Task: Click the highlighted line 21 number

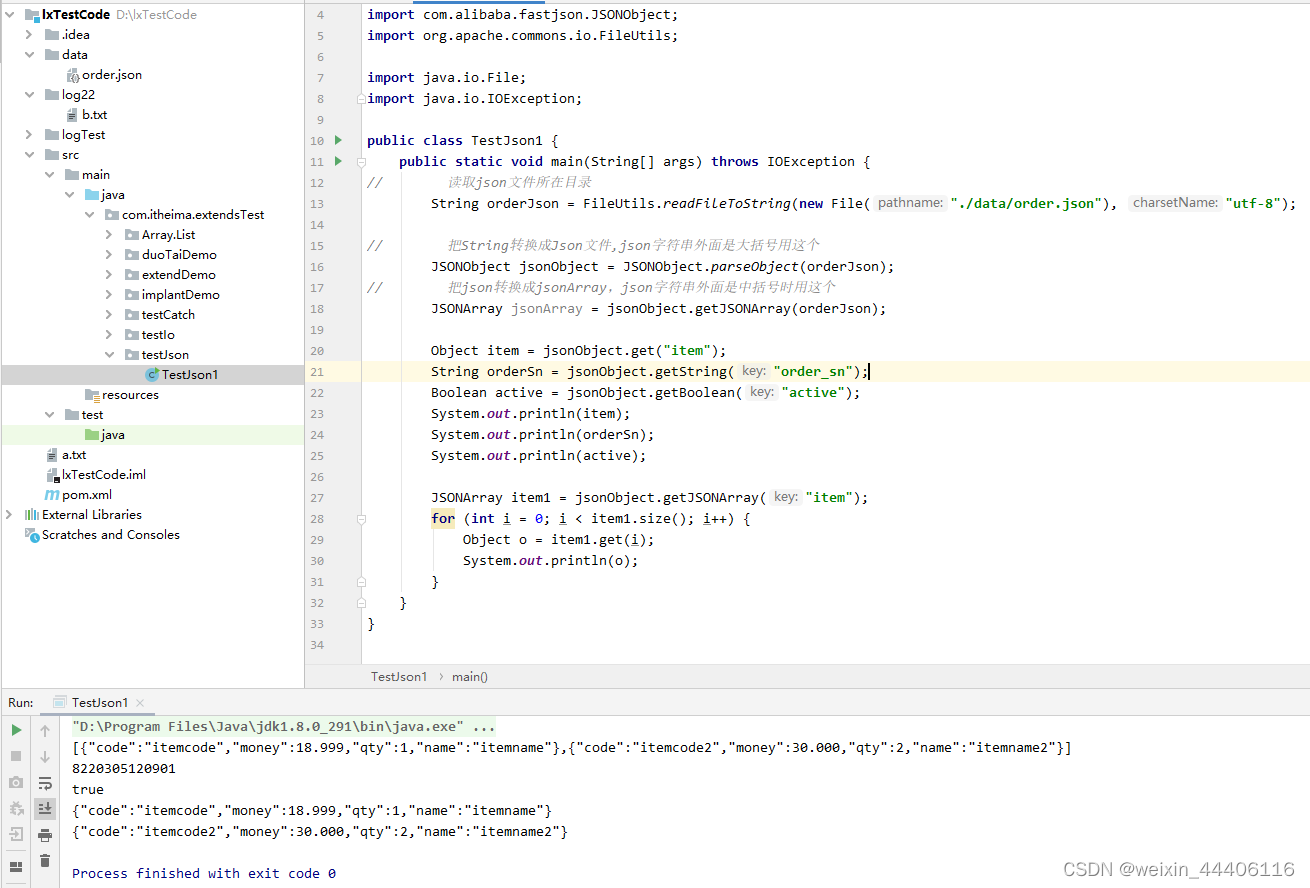Action: coord(317,371)
